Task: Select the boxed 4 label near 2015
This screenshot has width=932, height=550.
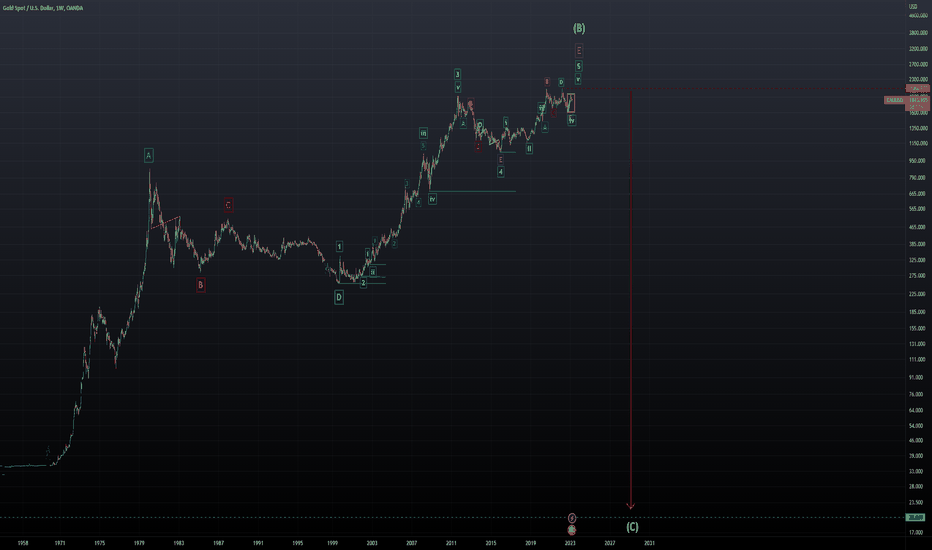Action: point(500,172)
